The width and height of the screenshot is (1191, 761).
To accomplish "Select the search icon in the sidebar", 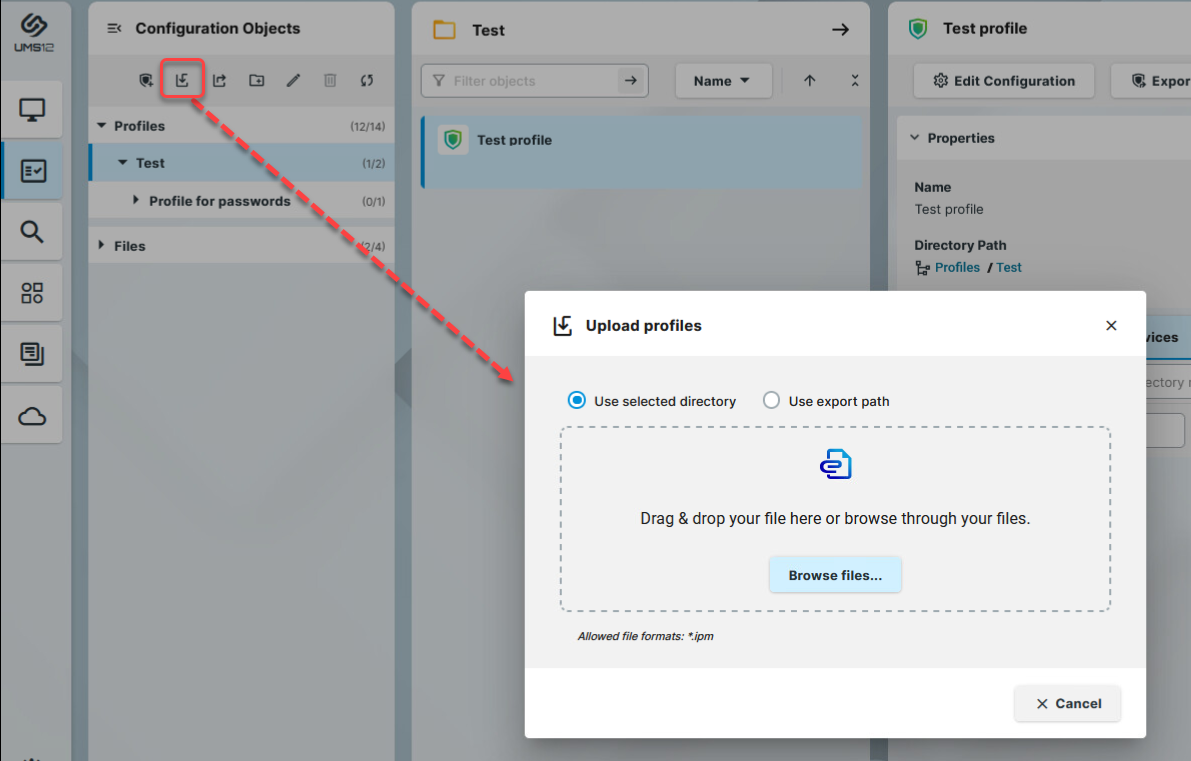I will point(33,231).
